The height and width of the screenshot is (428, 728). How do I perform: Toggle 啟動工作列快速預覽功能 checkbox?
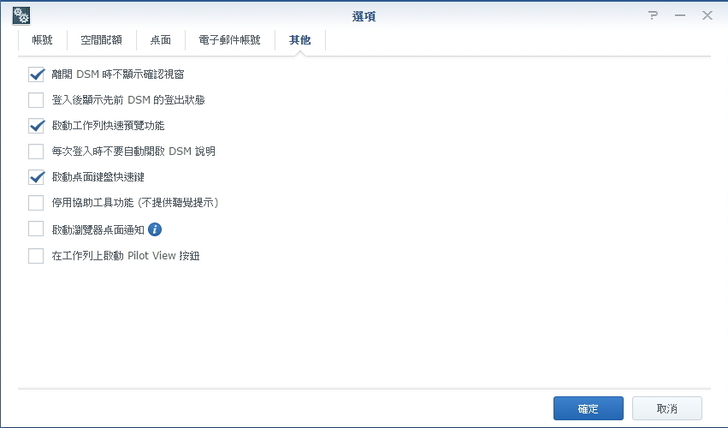36,126
